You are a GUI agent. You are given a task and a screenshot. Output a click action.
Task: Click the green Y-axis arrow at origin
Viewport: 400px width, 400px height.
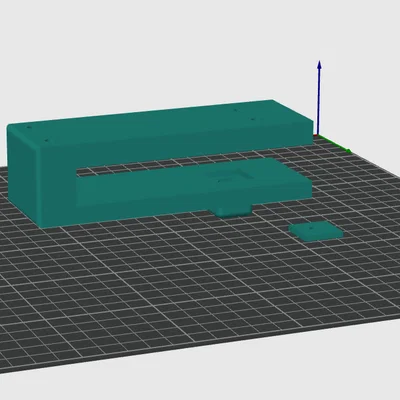335,144
